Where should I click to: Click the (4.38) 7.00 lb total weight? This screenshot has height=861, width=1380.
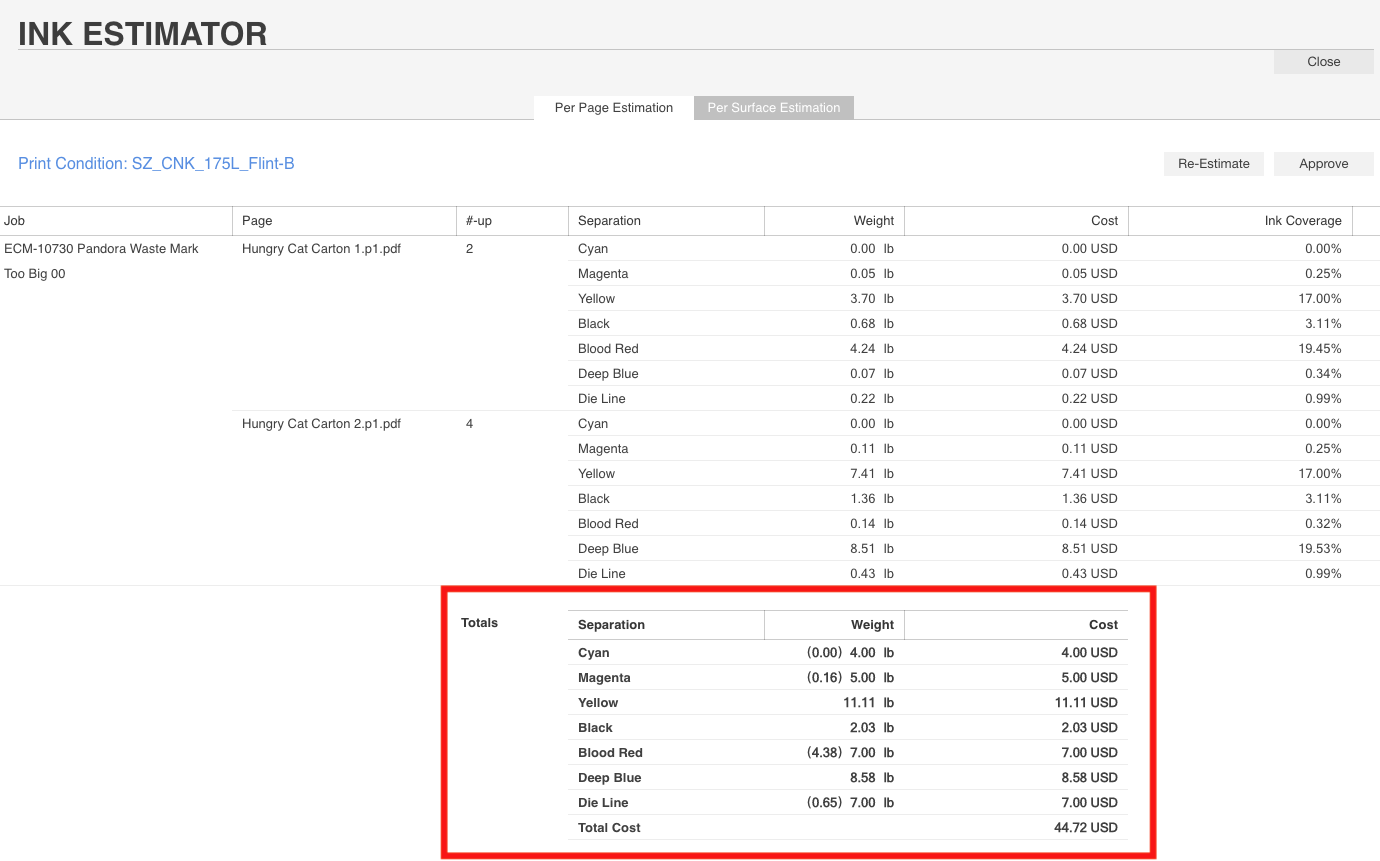pos(850,753)
